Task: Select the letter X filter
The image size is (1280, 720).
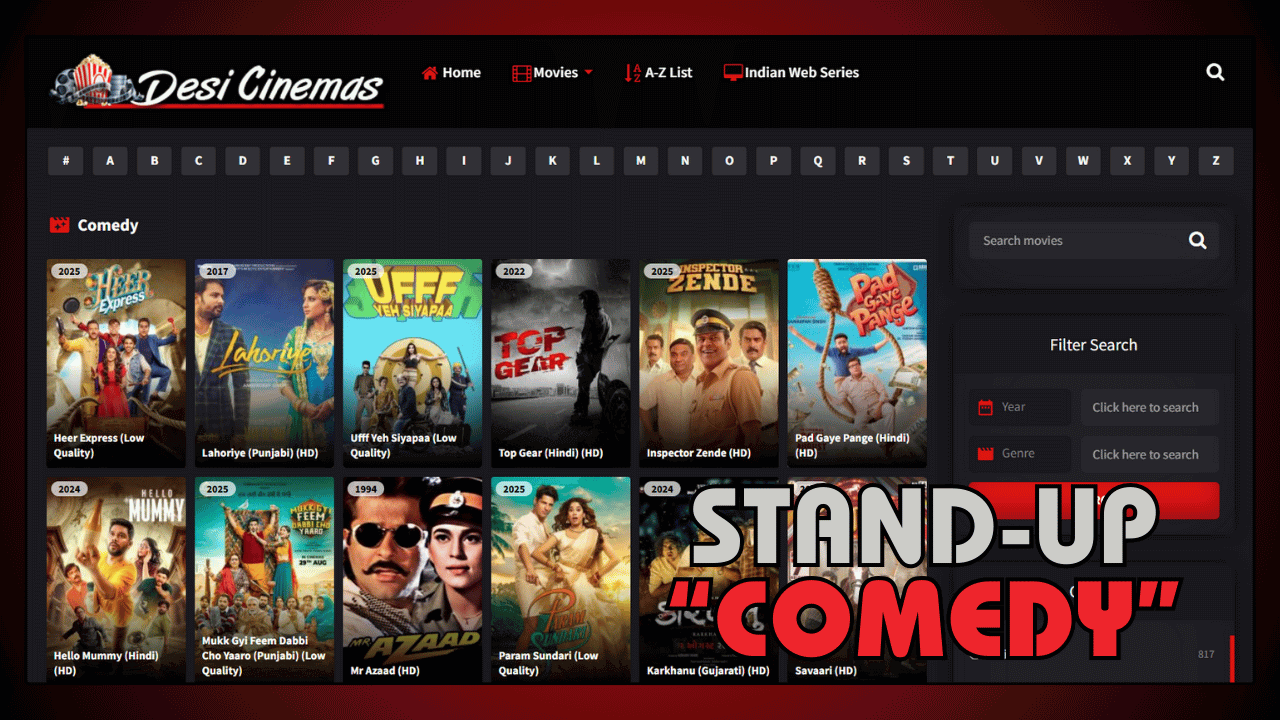Action: point(1127,161)
